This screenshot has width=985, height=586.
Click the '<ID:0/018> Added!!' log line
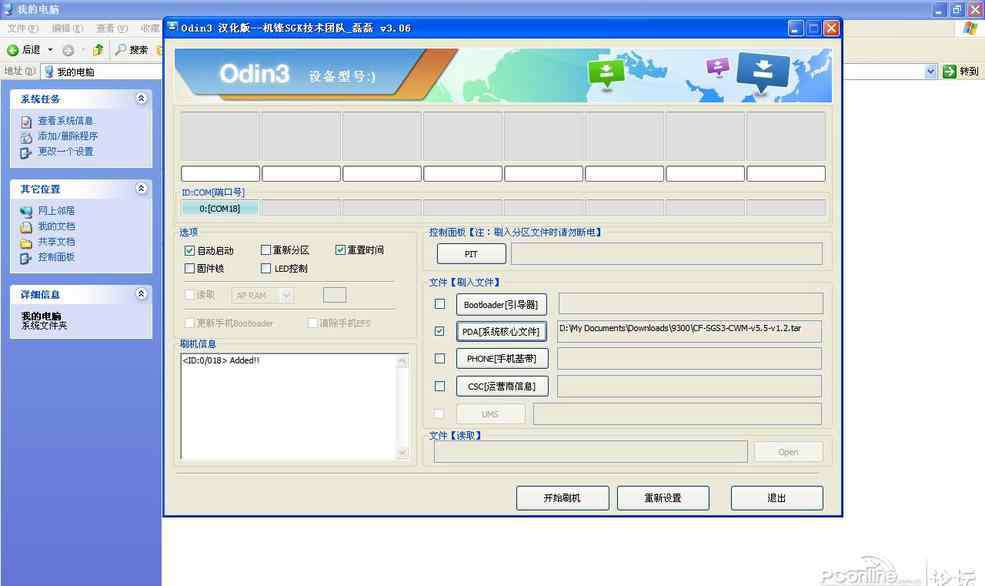coord(221,361)
